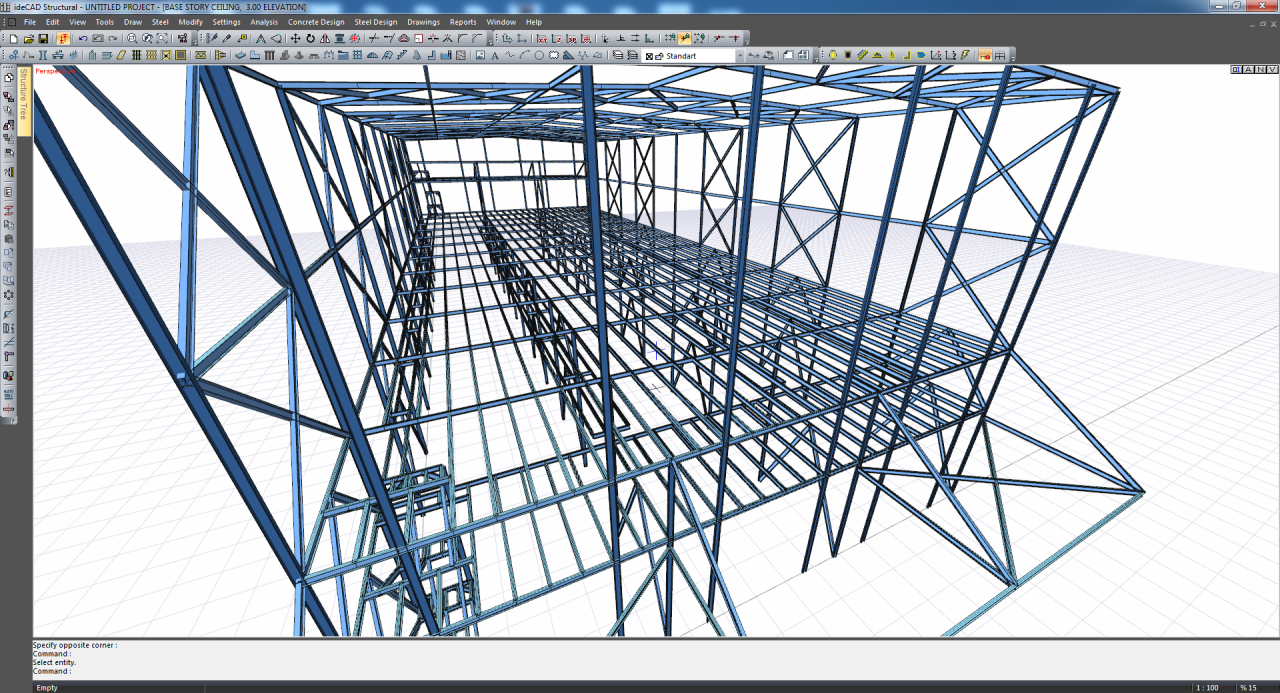Insert a picture with the image icon
This screenshot has width=1280, height=693.
click(x=480, y=55)
